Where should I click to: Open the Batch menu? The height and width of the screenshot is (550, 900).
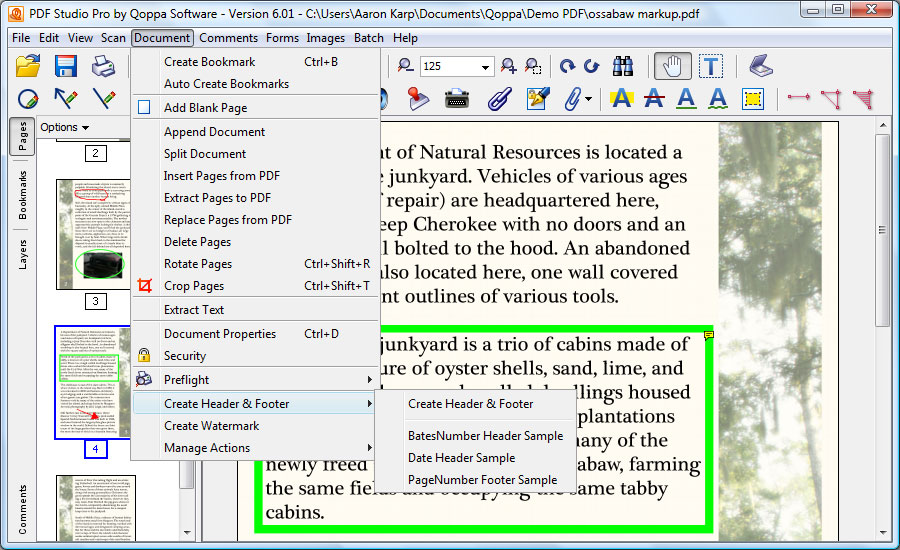click(368, 38)
